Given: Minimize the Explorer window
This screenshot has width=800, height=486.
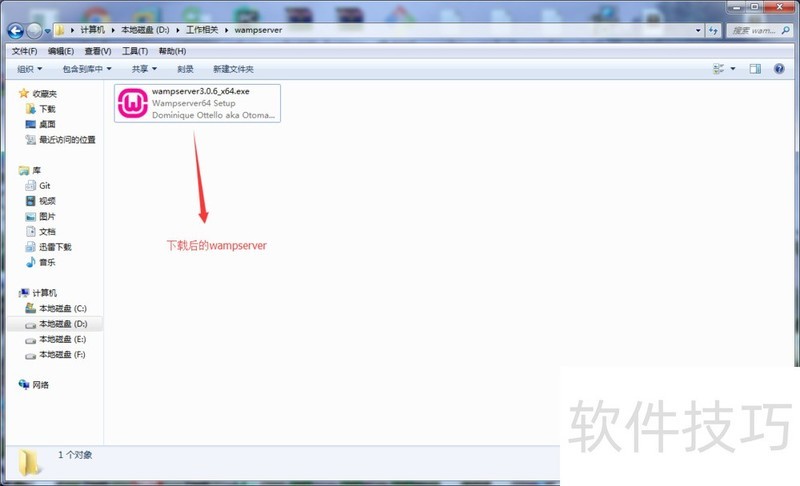Looking at the screenshot, I should click(737, 7).
